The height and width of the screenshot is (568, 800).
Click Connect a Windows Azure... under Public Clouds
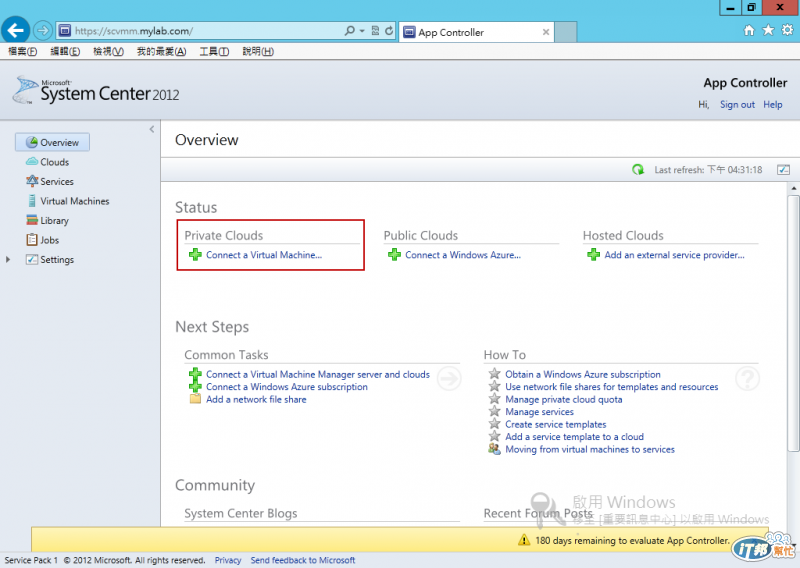click(463, 255)
